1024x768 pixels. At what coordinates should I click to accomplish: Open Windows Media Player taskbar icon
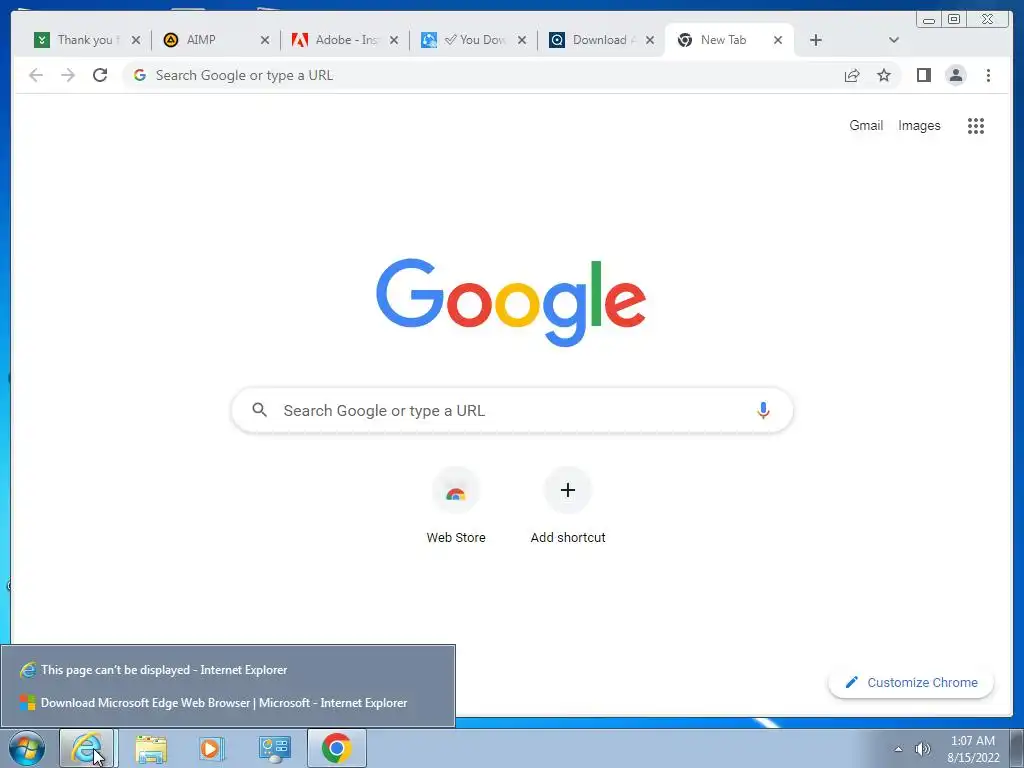click(x=211, y=748)
